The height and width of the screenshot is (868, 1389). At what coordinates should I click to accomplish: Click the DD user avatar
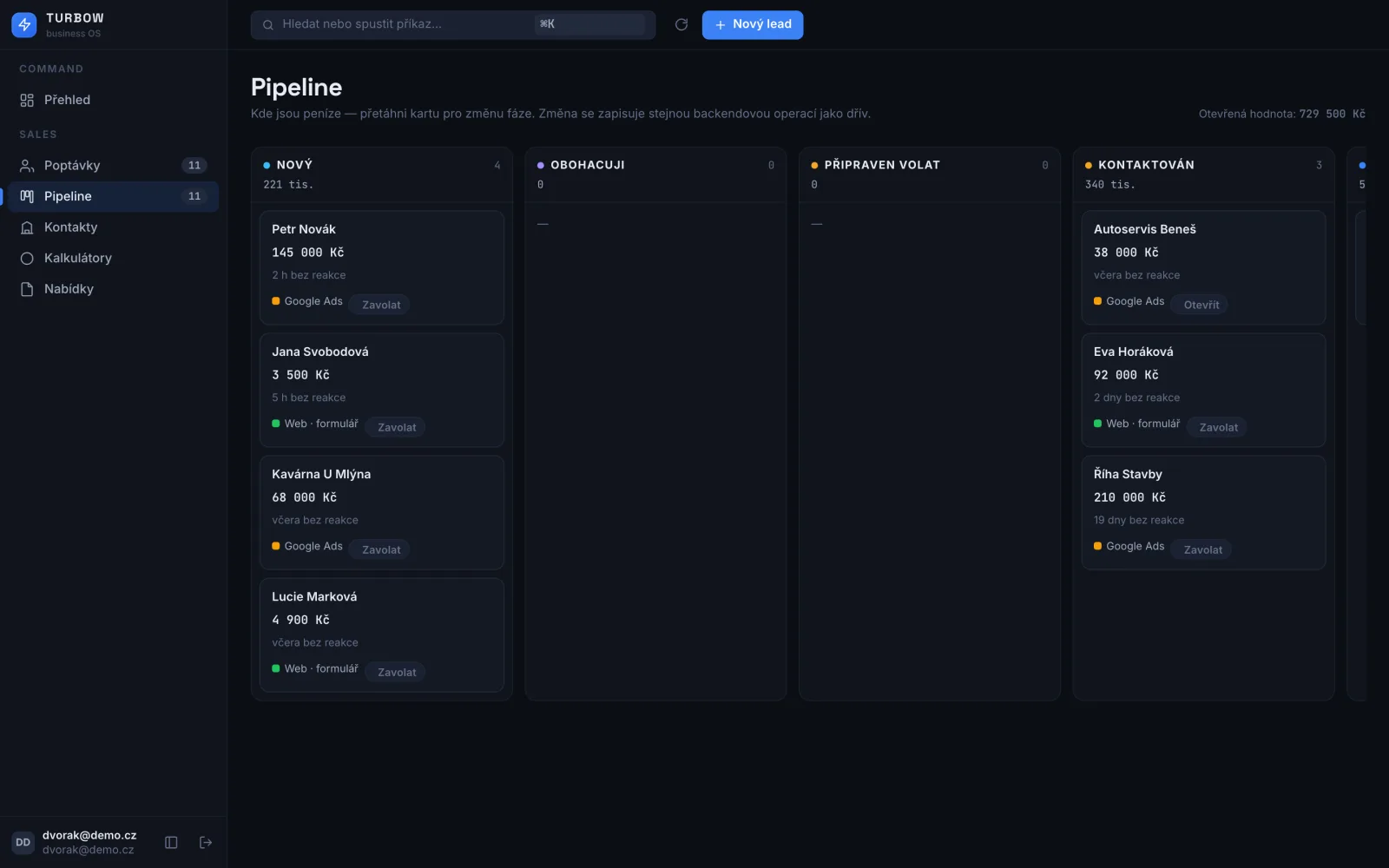pyautogui.click(x=23, y=842)
